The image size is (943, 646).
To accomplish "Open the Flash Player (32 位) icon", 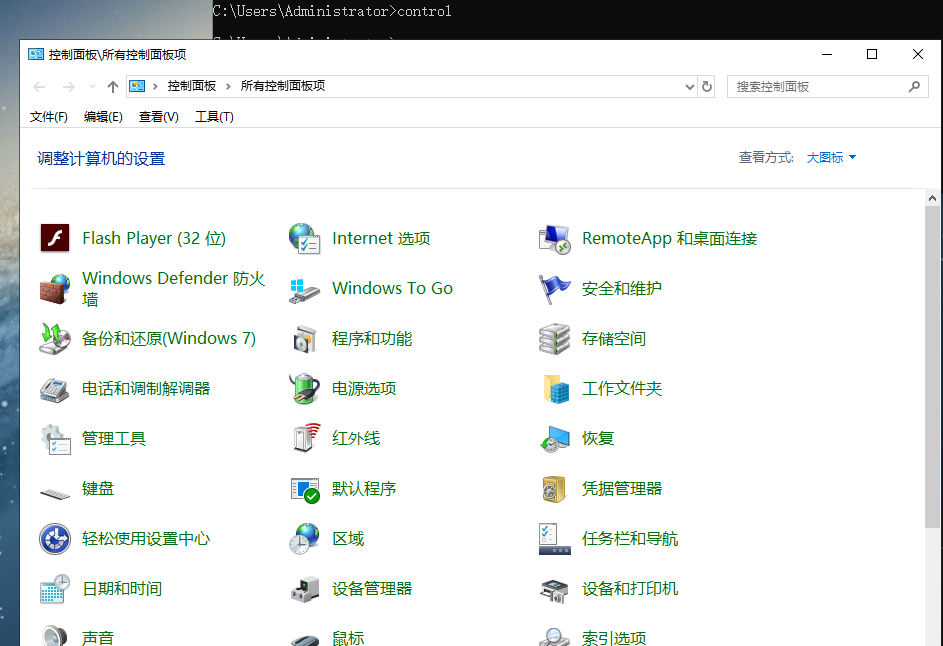I will [x=55, y=238].
